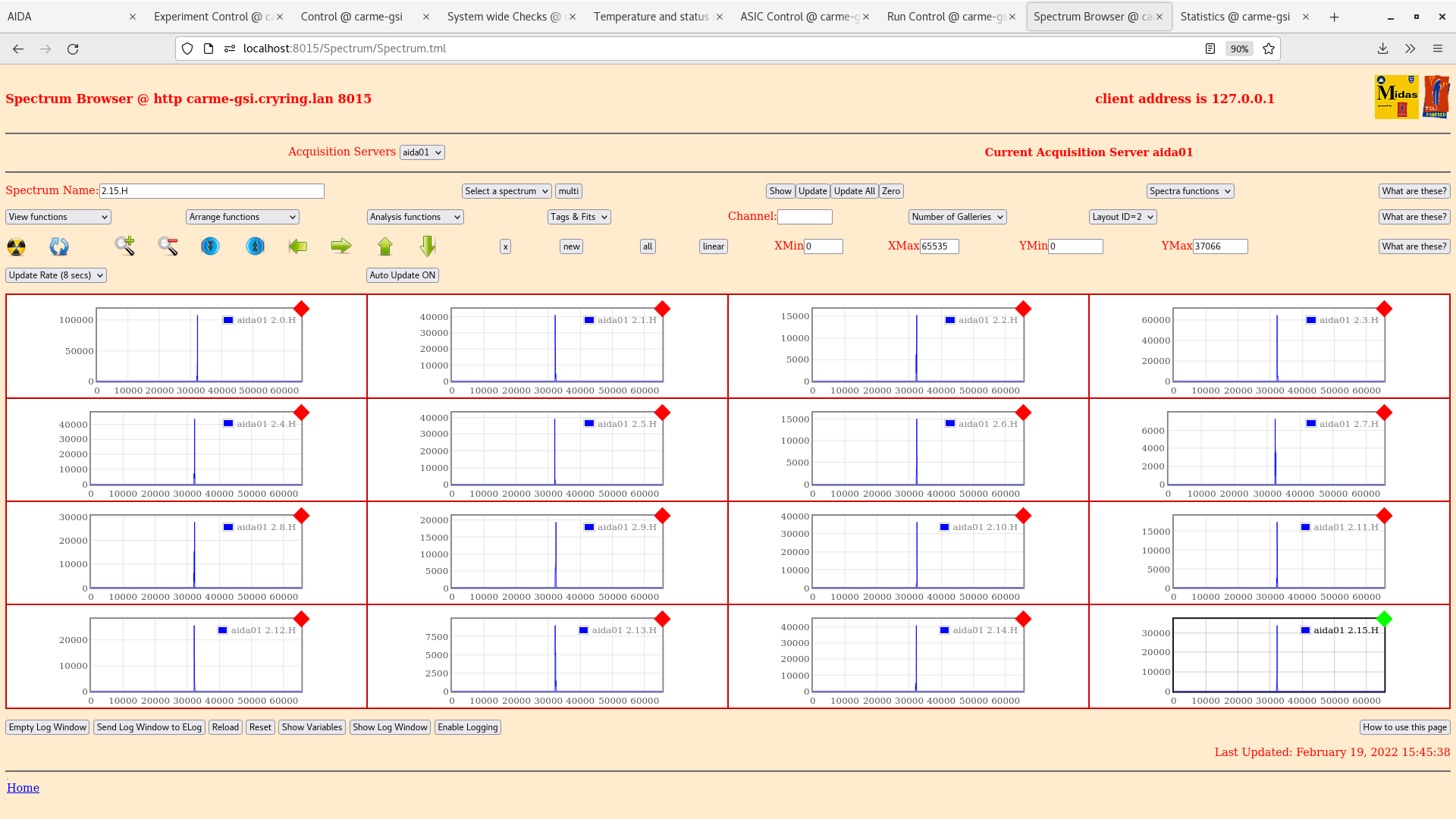Image resolution: width=1456 pixels, height=819 pixels.
Task: Toggle Auto Update off
Action: point(402,275)
